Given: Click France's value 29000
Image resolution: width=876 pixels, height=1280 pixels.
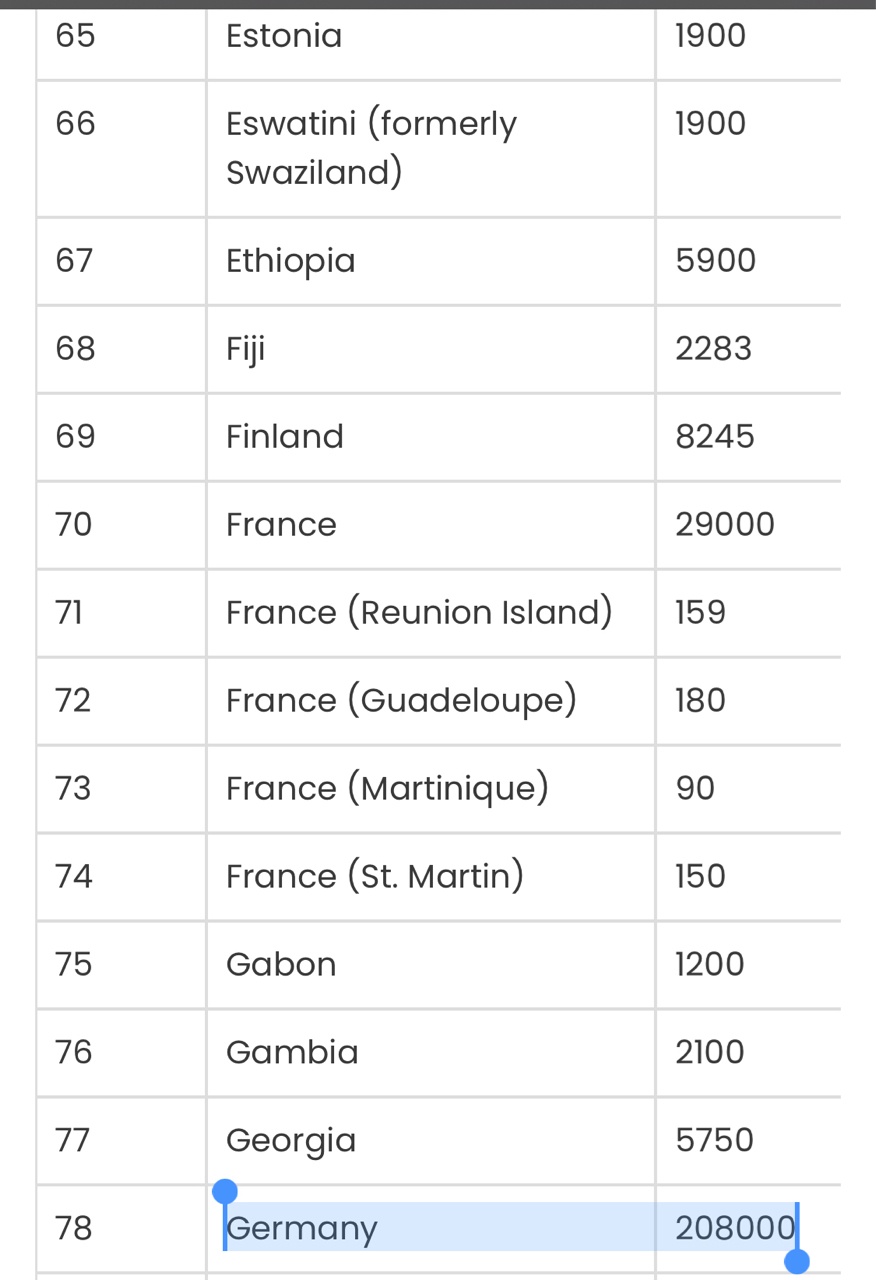Looking at the screenshot, I should (725, 525).
